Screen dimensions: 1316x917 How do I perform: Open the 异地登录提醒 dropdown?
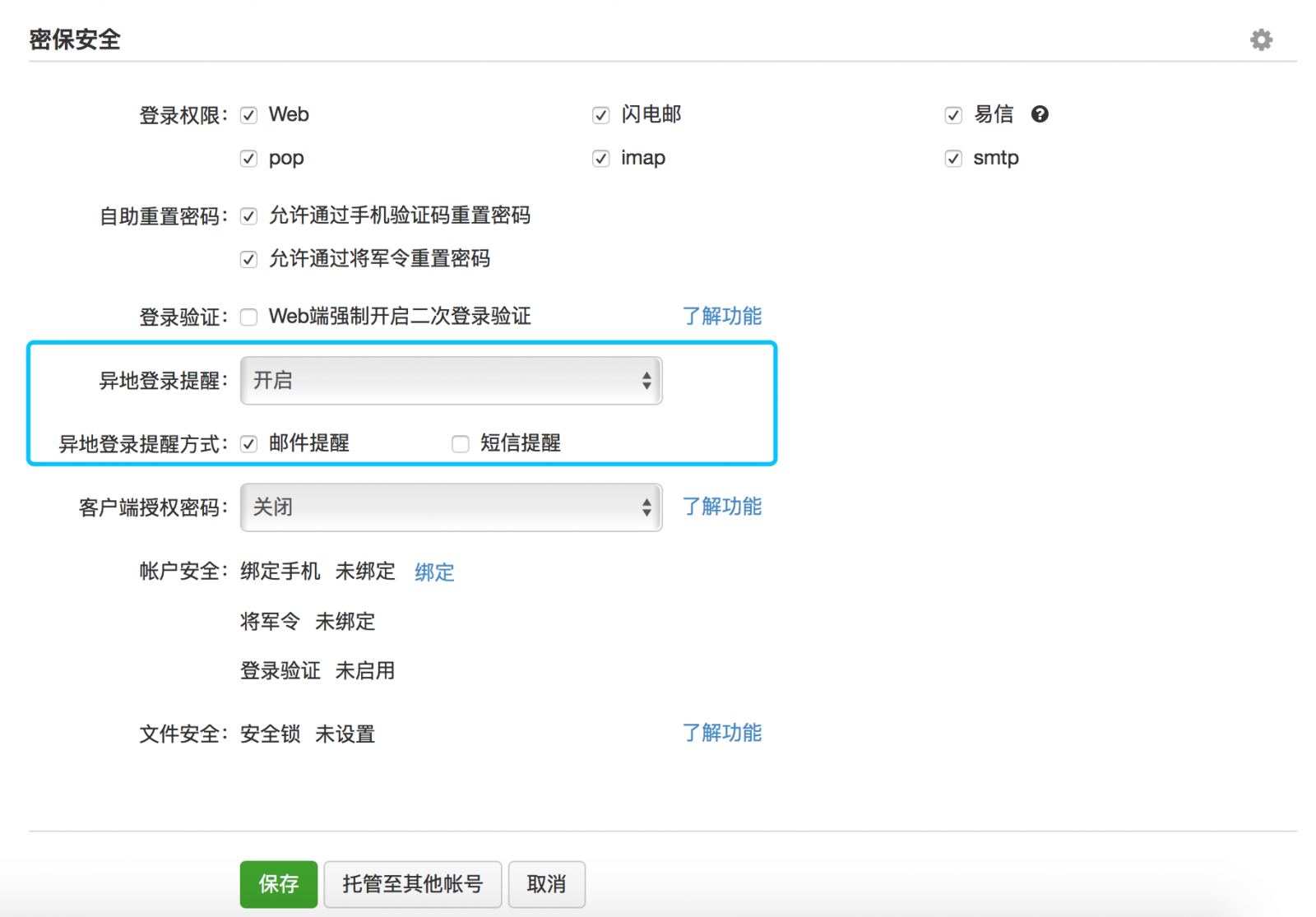pos(451,380)
